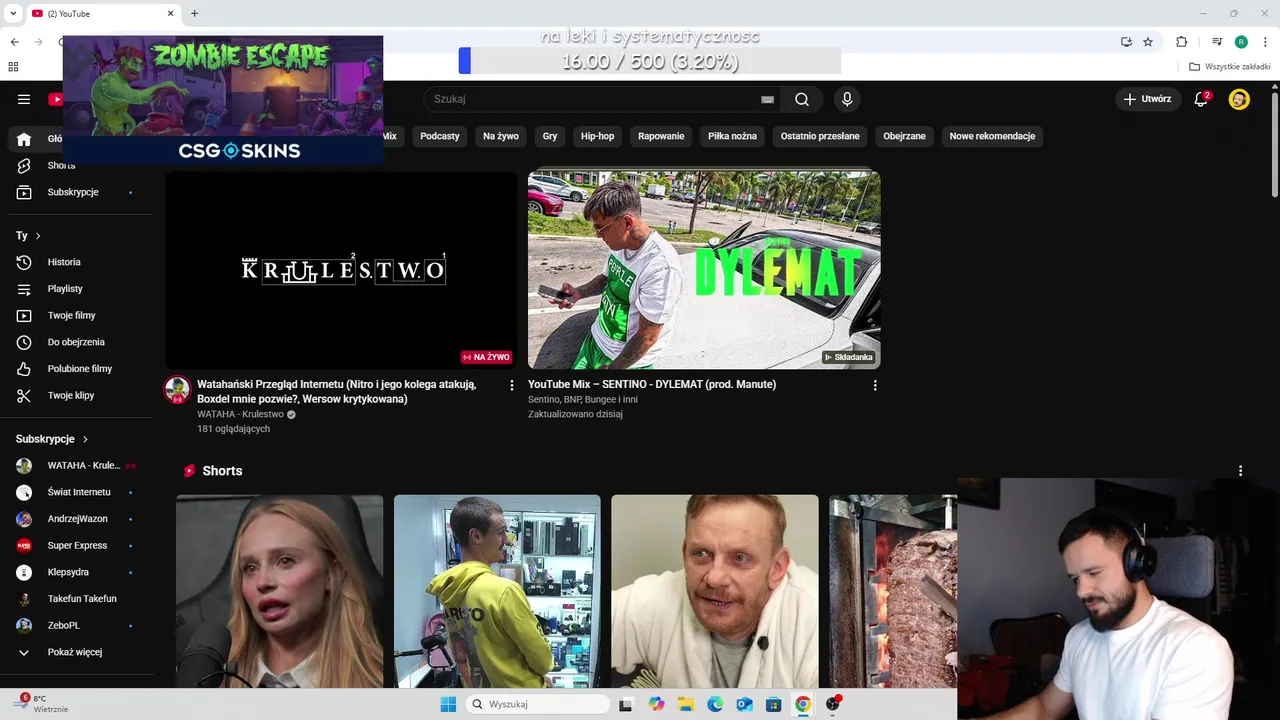
Task: Select the Na żywo filter chip
Action: click(x=501, y=136)
